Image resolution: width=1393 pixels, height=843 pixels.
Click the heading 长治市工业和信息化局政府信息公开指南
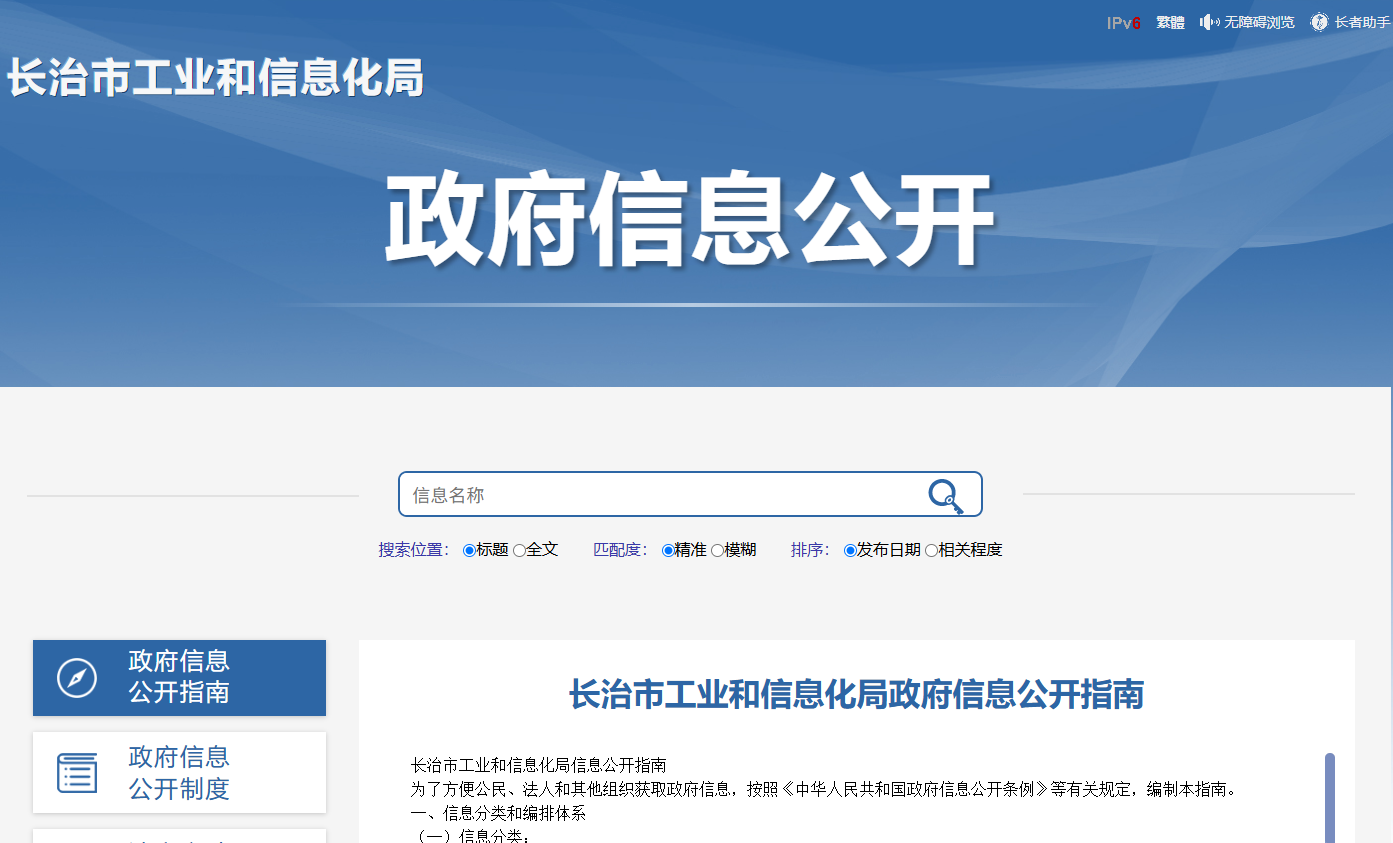pyautogui.click(x=856, y=694)
